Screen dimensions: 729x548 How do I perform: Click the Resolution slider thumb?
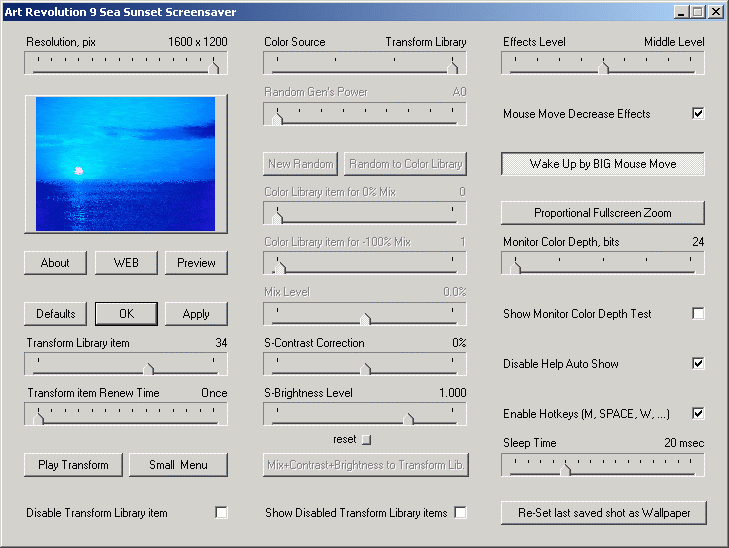[213, 66]
